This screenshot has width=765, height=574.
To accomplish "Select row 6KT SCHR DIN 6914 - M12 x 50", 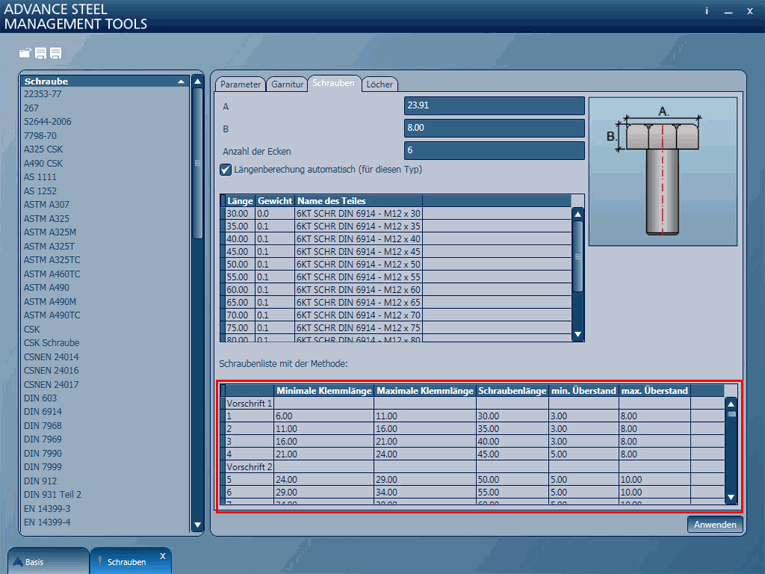I will coord(399,264).
